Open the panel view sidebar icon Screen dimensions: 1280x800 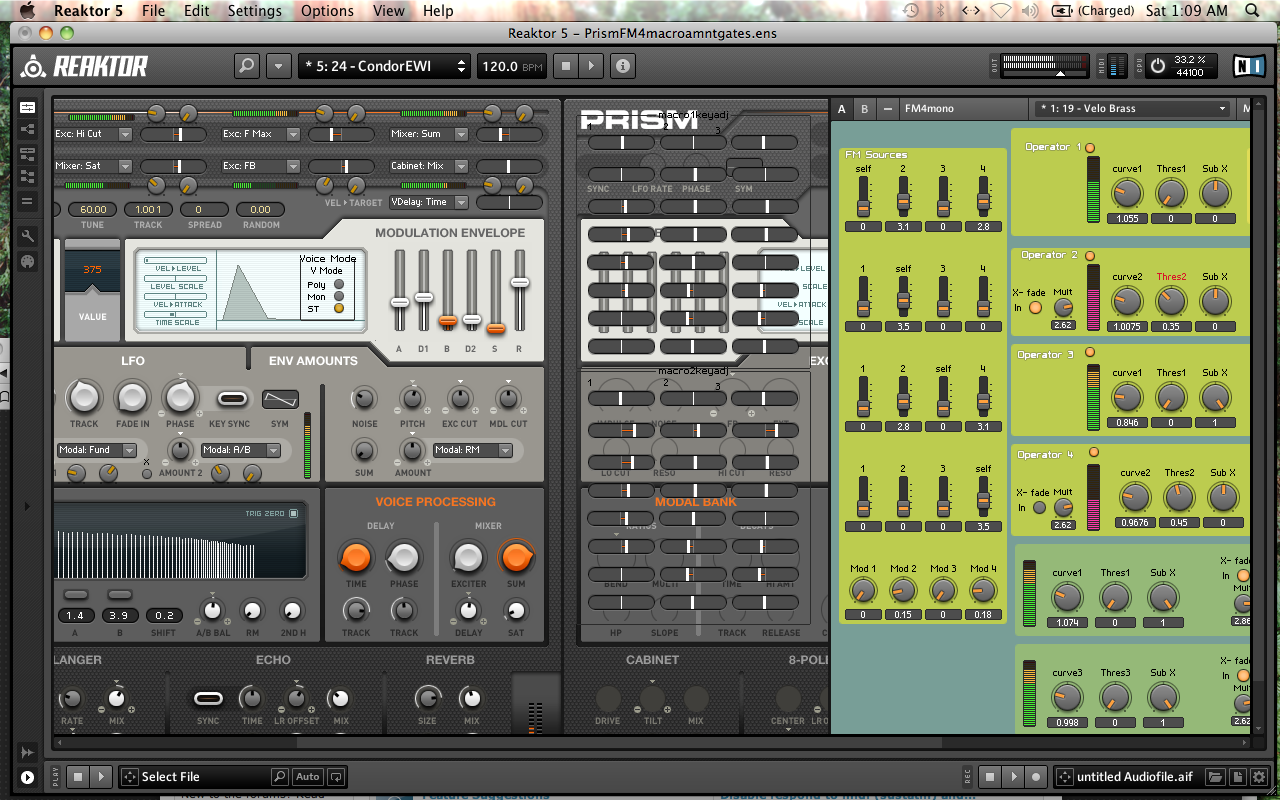pyautogui.click(x=28, y=107)
